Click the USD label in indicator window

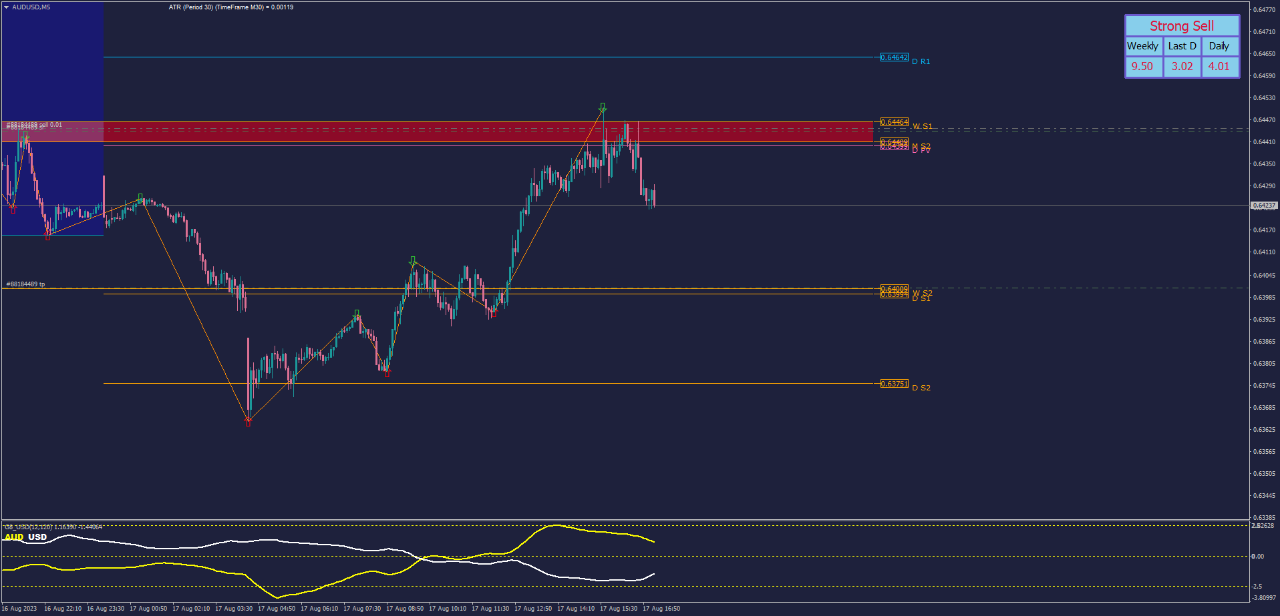[x=37, y=537]
